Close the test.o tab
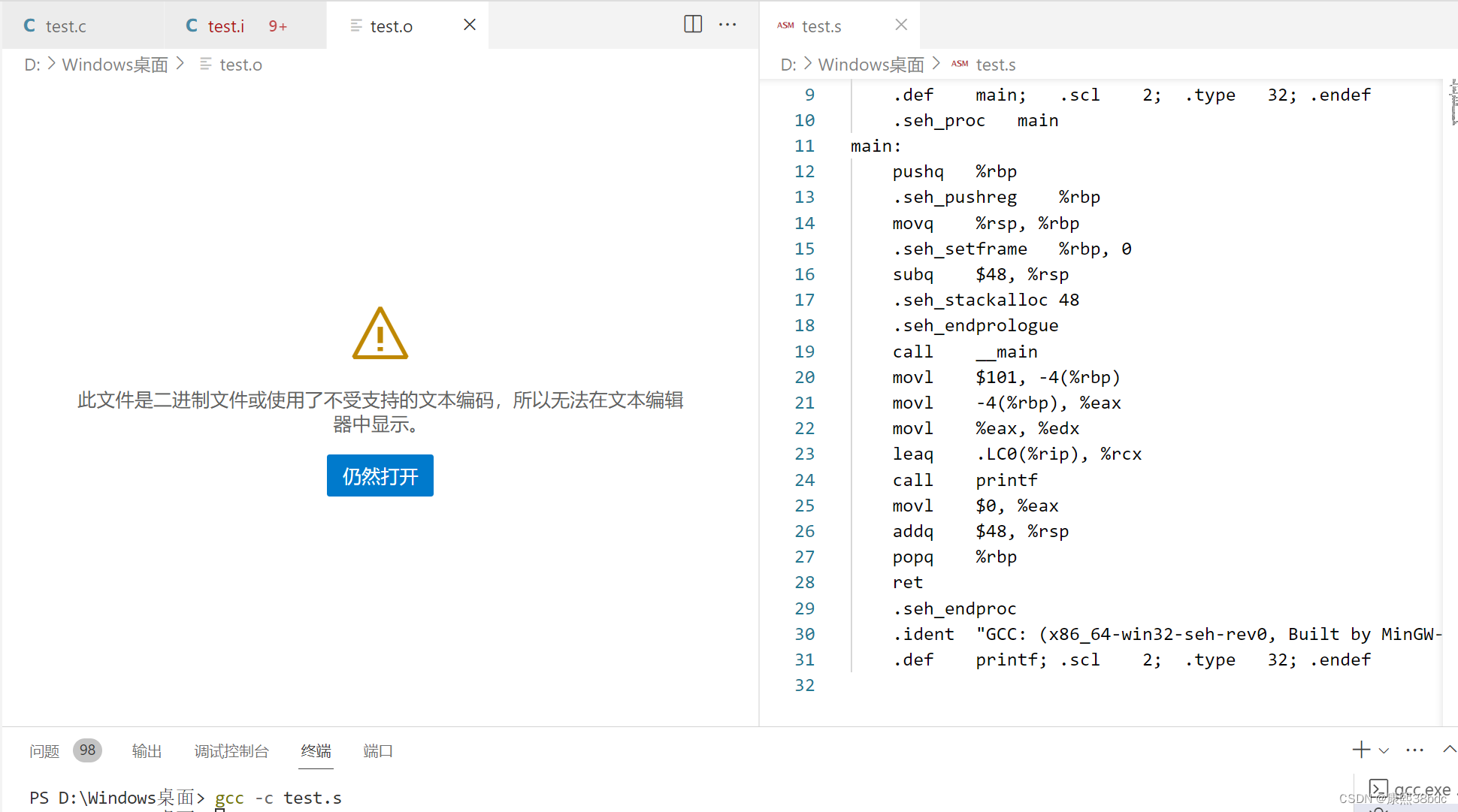The height and width of the screenshot is (812, 1458). point(470,25)
